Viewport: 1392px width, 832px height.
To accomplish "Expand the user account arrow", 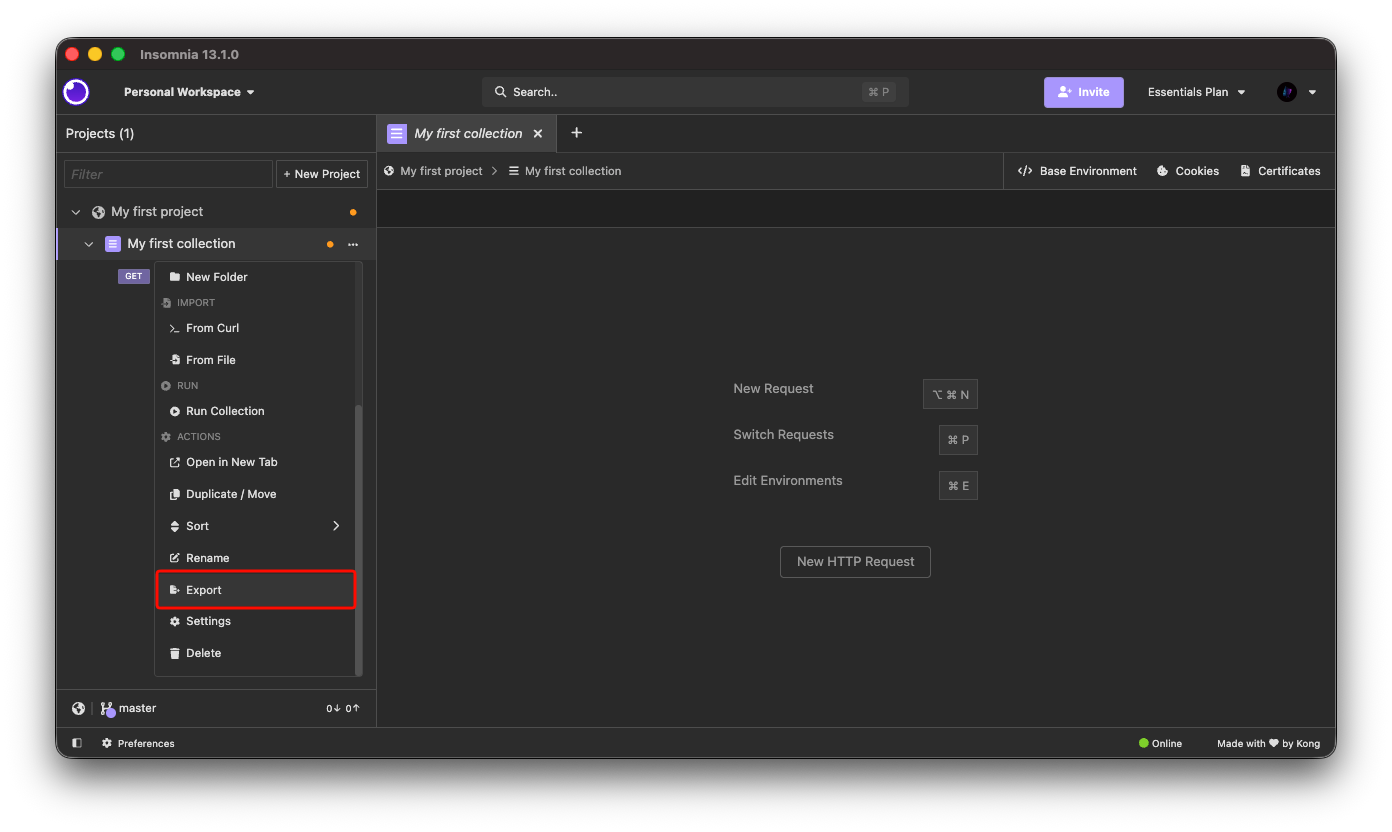I will coord(1312,92).
